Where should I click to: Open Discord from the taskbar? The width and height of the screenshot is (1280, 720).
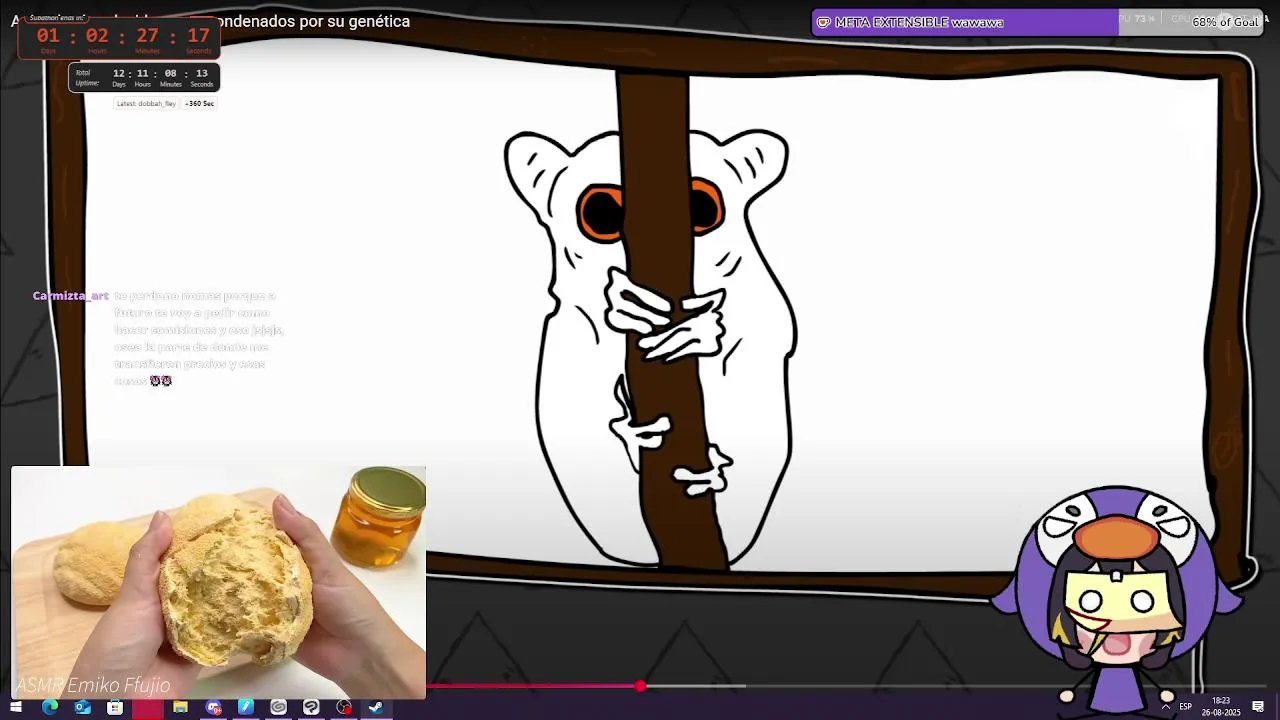point(213,707)
